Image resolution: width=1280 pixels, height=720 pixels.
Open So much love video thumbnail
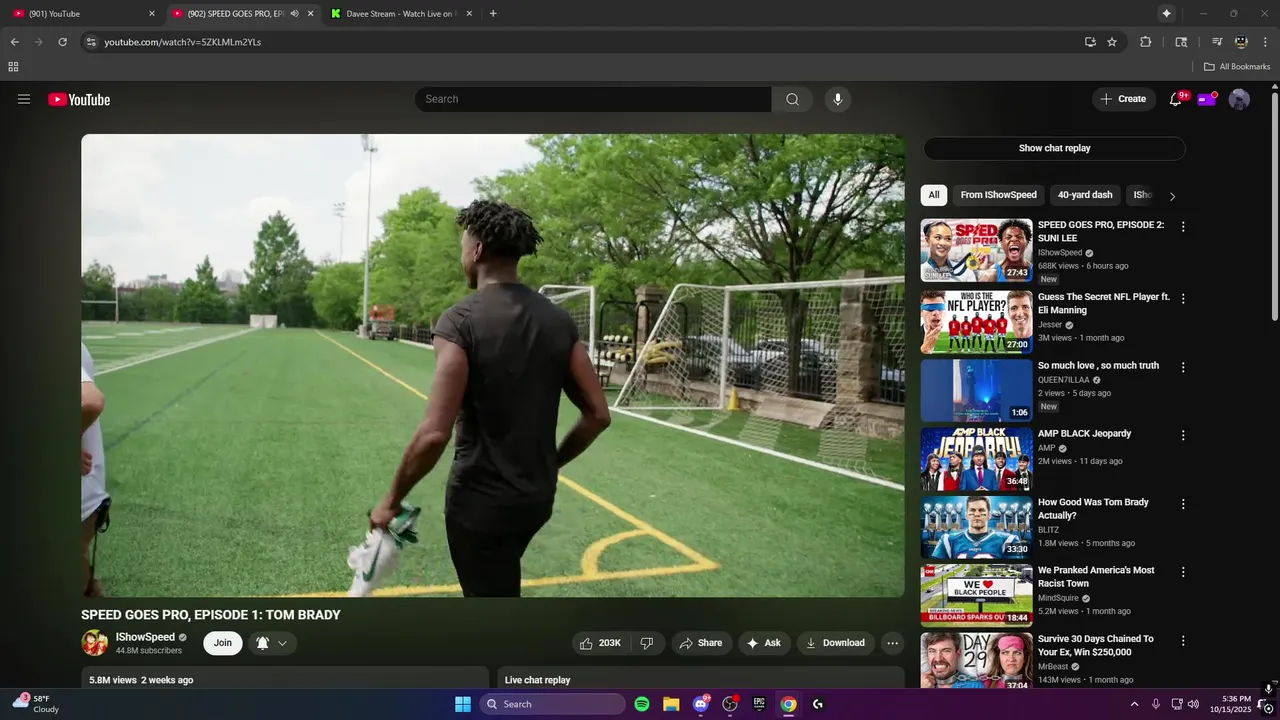coord(977,390)
